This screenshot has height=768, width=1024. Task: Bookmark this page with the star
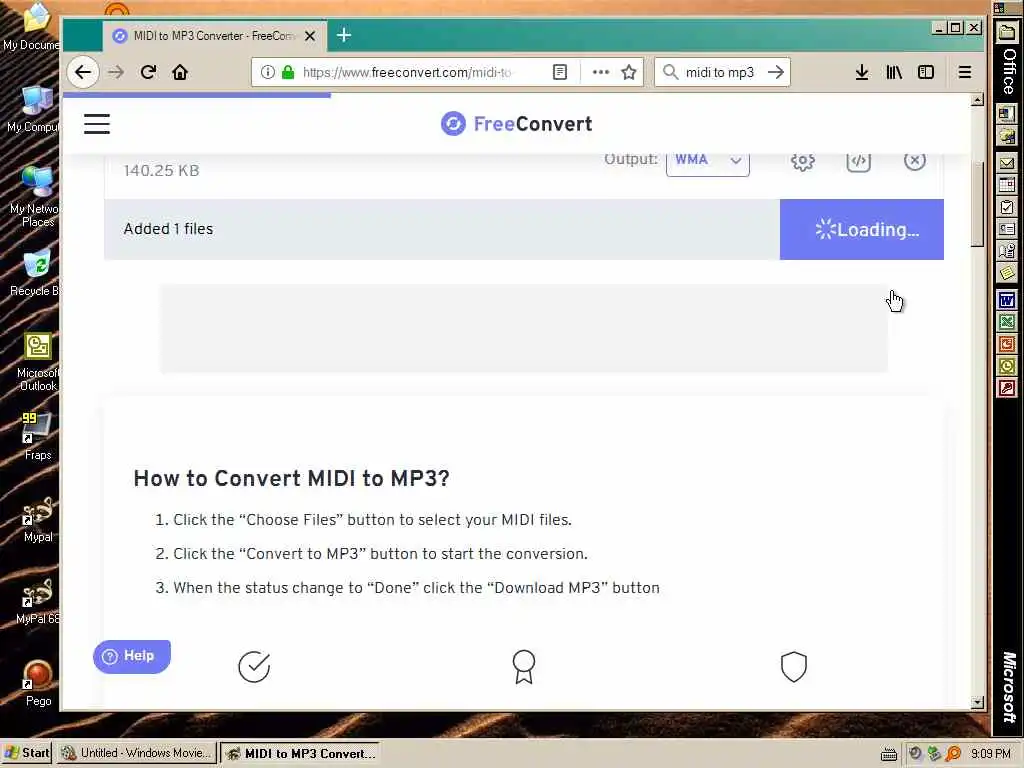click(629, 72)
